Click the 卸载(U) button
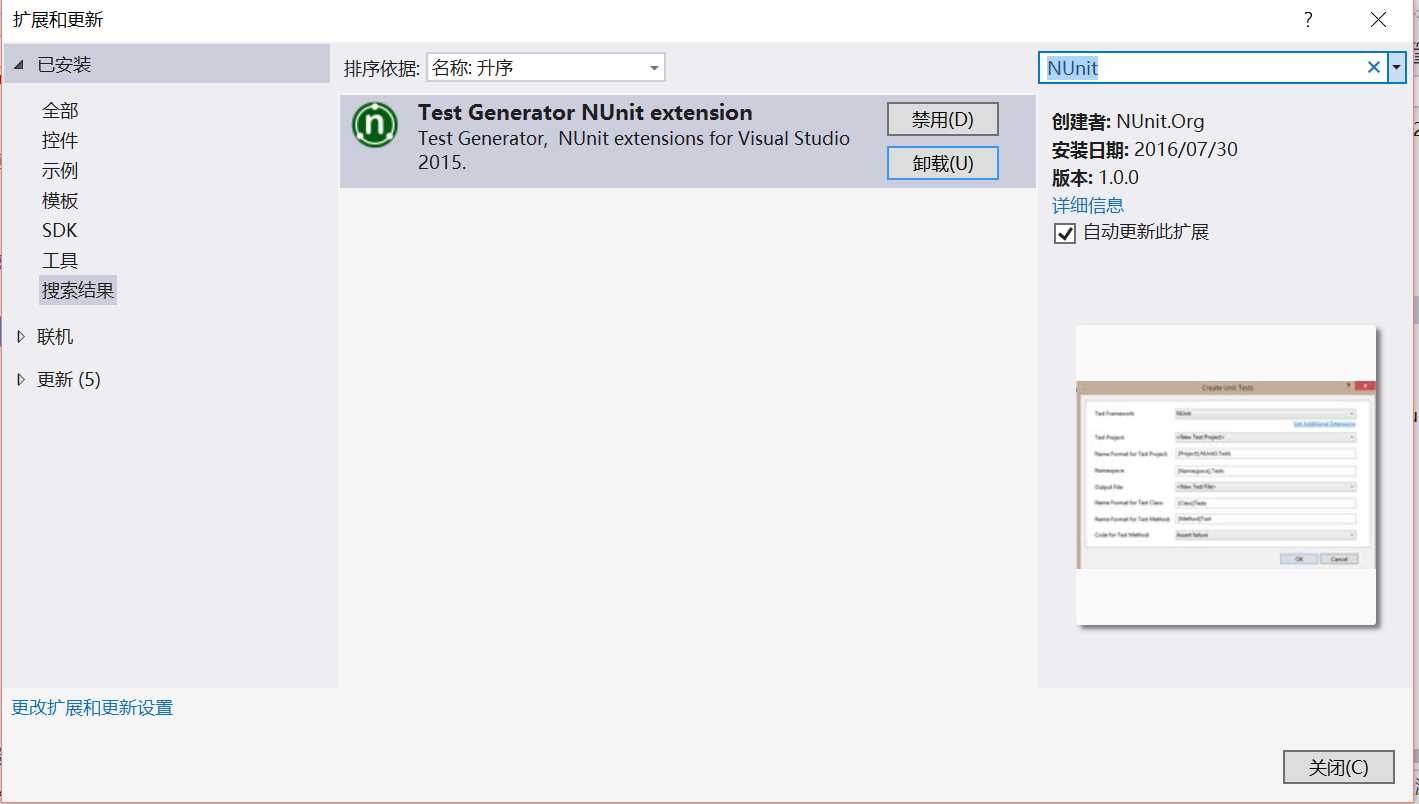 coord(943,163)
